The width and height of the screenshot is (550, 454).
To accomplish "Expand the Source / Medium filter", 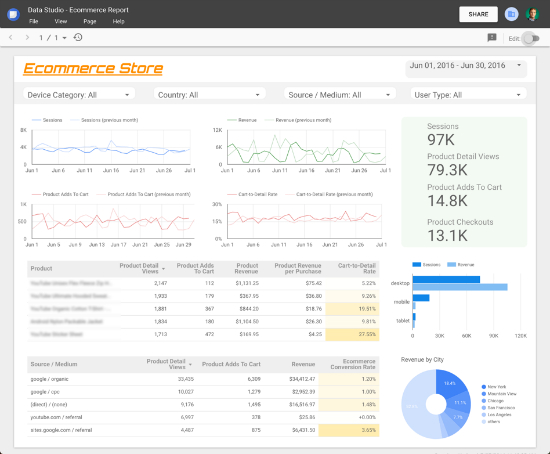I will tap(340, 95).
